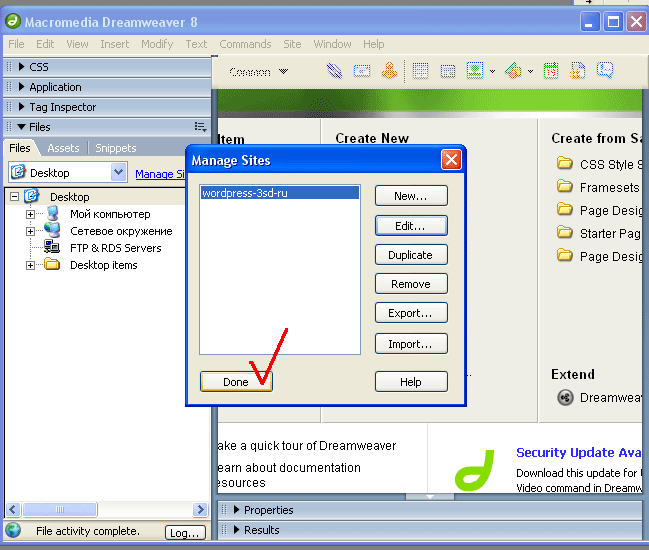Image resolution: width=649 pixels, height=550 pixels.
Task: Expand the Tag Inspector panel
Action: pyautogui.click(x=22, y=107)
